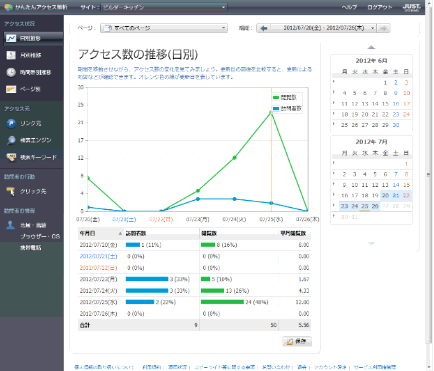
Task: Click the 2012/07/21(土) date in table
Action: coord(98,256)
